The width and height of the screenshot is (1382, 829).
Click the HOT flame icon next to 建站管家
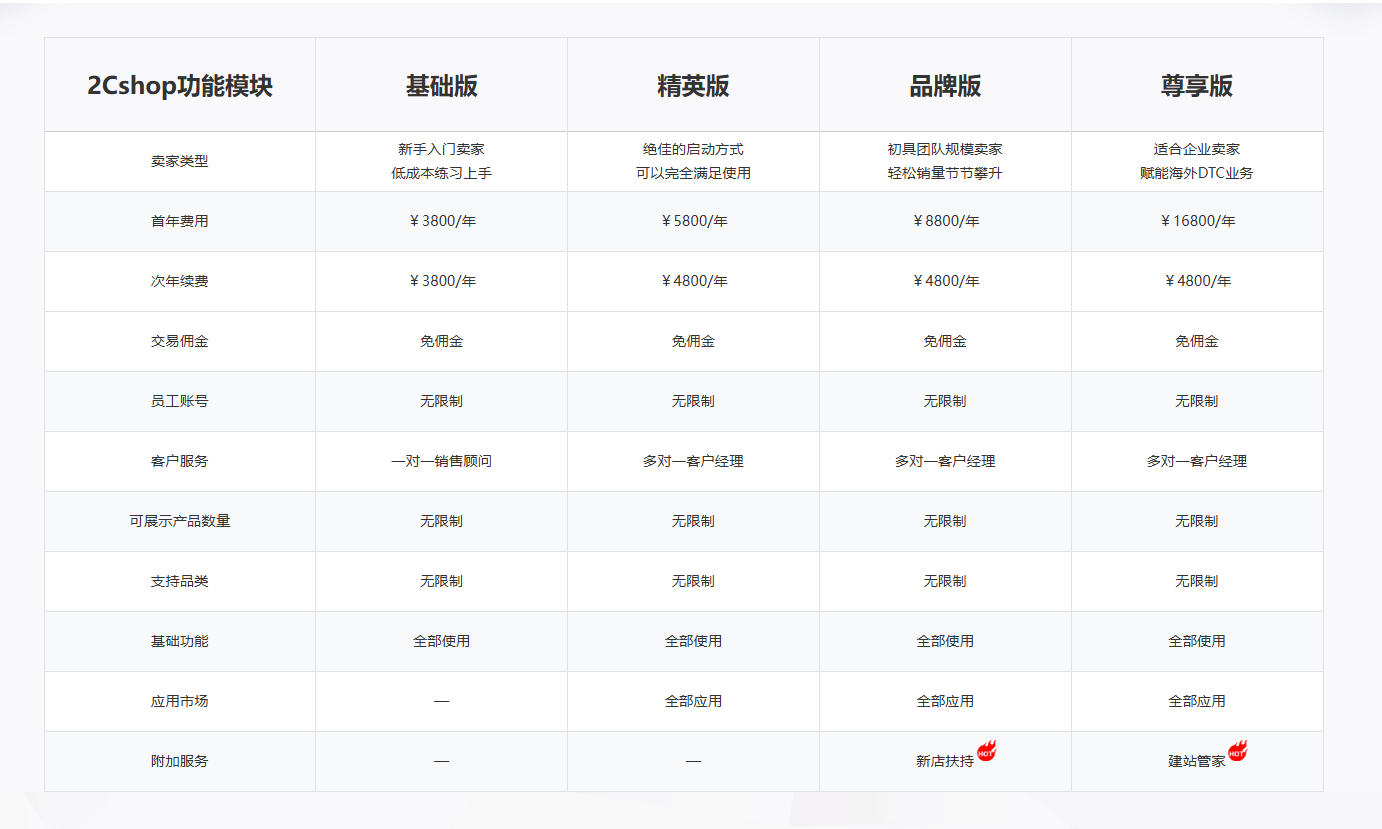[1240, 753]
